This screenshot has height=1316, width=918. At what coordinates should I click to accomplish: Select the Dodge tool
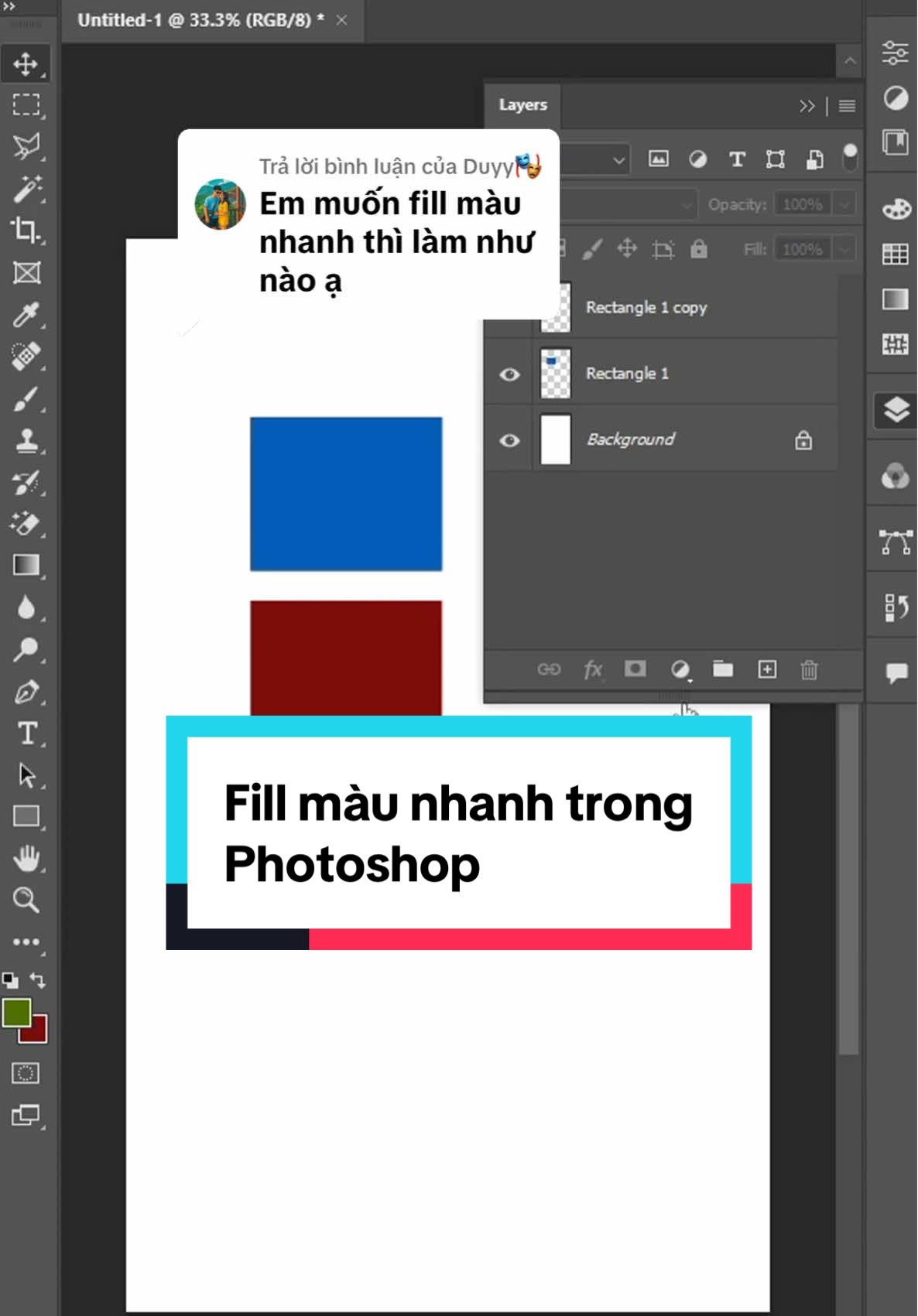click(x=26, y=649)
